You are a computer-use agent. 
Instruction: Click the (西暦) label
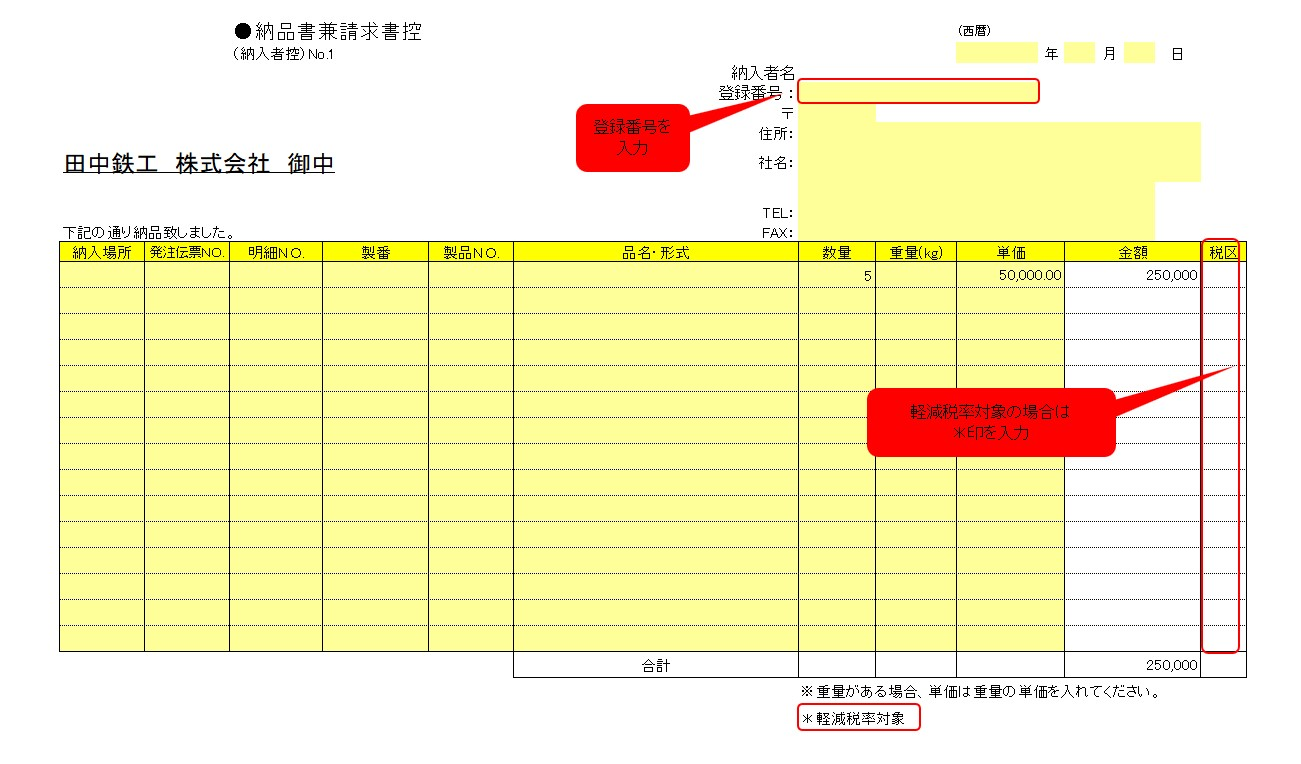pos(974,31)
